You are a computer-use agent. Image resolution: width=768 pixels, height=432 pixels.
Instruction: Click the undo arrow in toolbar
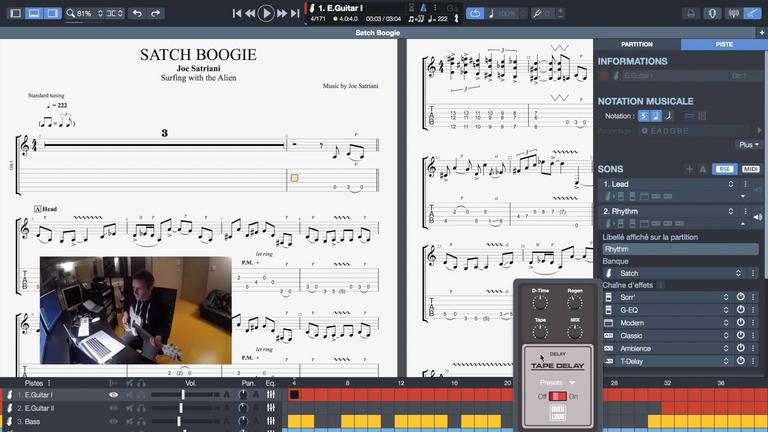[138, 14]
